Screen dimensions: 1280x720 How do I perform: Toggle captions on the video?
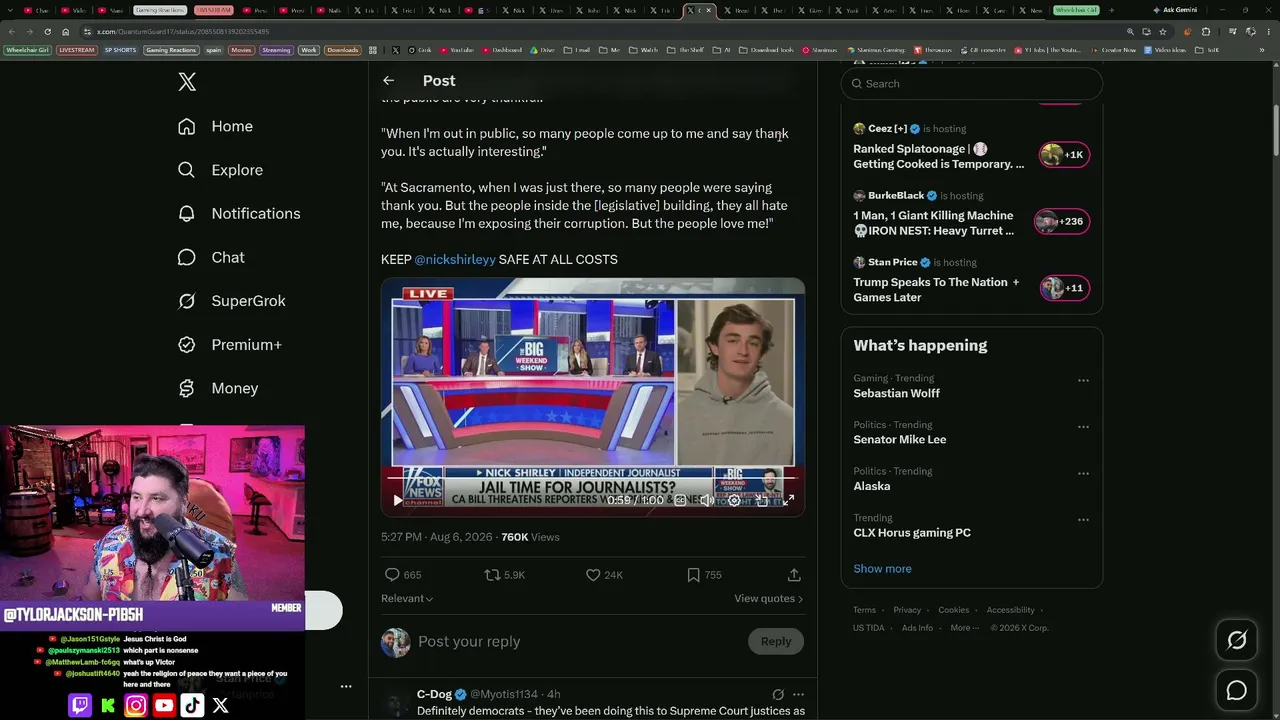[680, 500]
